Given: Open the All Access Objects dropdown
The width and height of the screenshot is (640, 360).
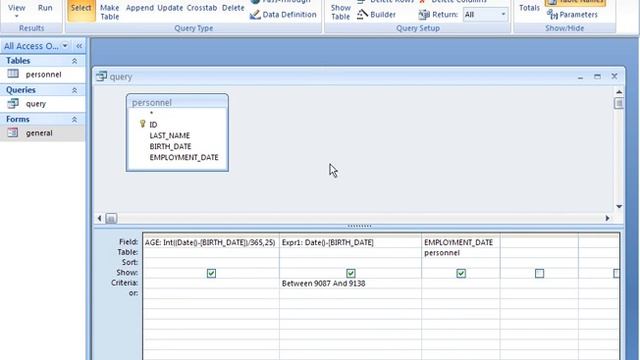Looking at the screenshot, I should pyautogui.click(x=65, y=46).
